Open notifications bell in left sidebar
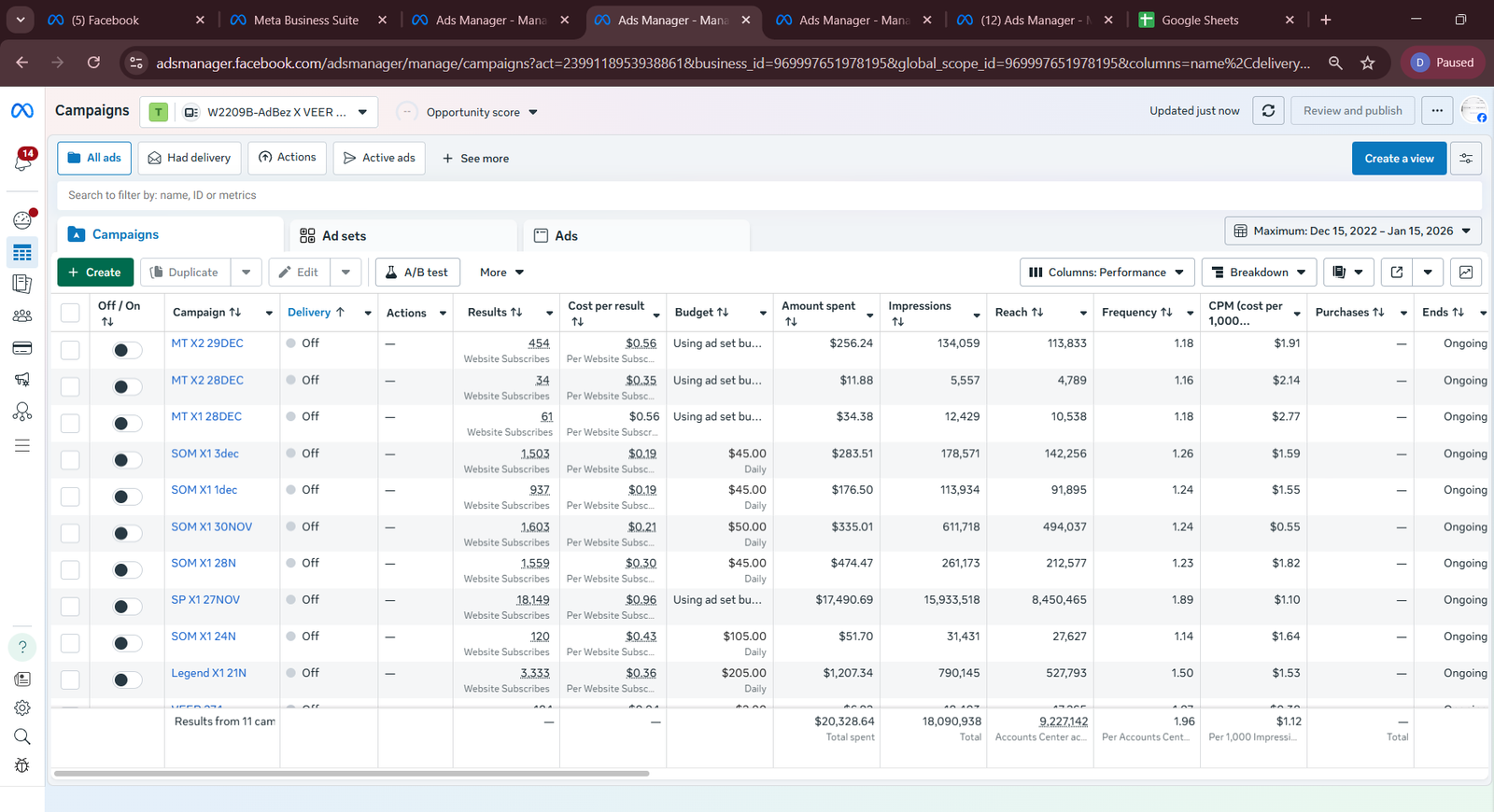Image resolution: width=1494 pixels, height=812 pixels. tap(22, 161)
